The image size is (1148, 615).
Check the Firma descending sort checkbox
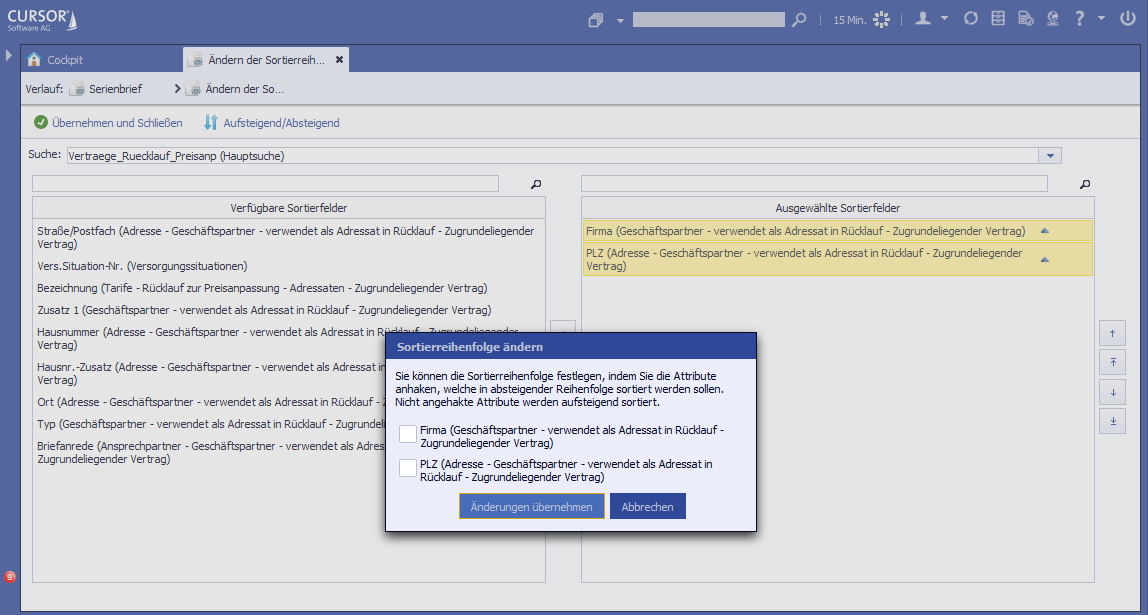[408, 433]
